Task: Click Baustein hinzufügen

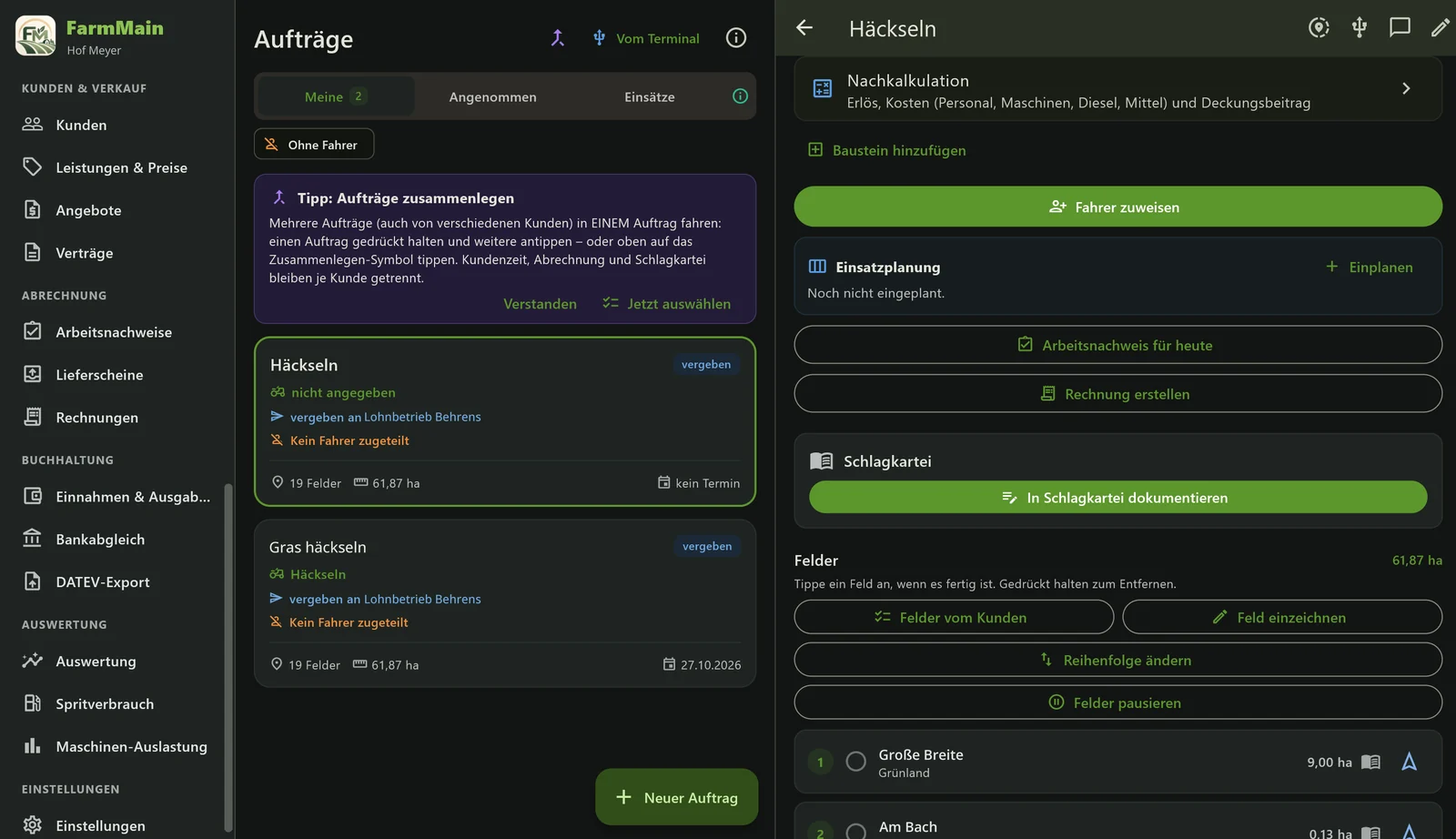Action: pyautogui.click(x=887, y=150)
